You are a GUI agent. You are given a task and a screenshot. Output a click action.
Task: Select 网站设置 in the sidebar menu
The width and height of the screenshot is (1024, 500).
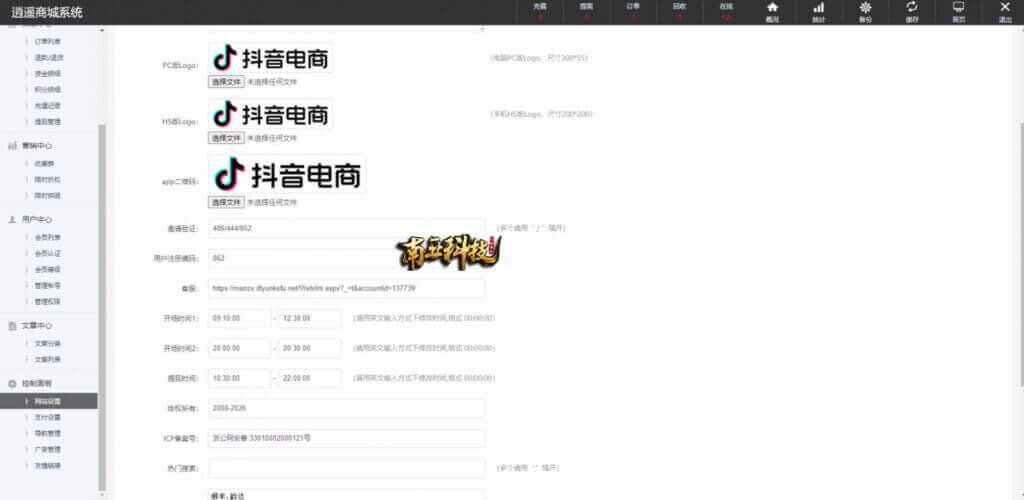pyautogui.click(x=48, y=401)
